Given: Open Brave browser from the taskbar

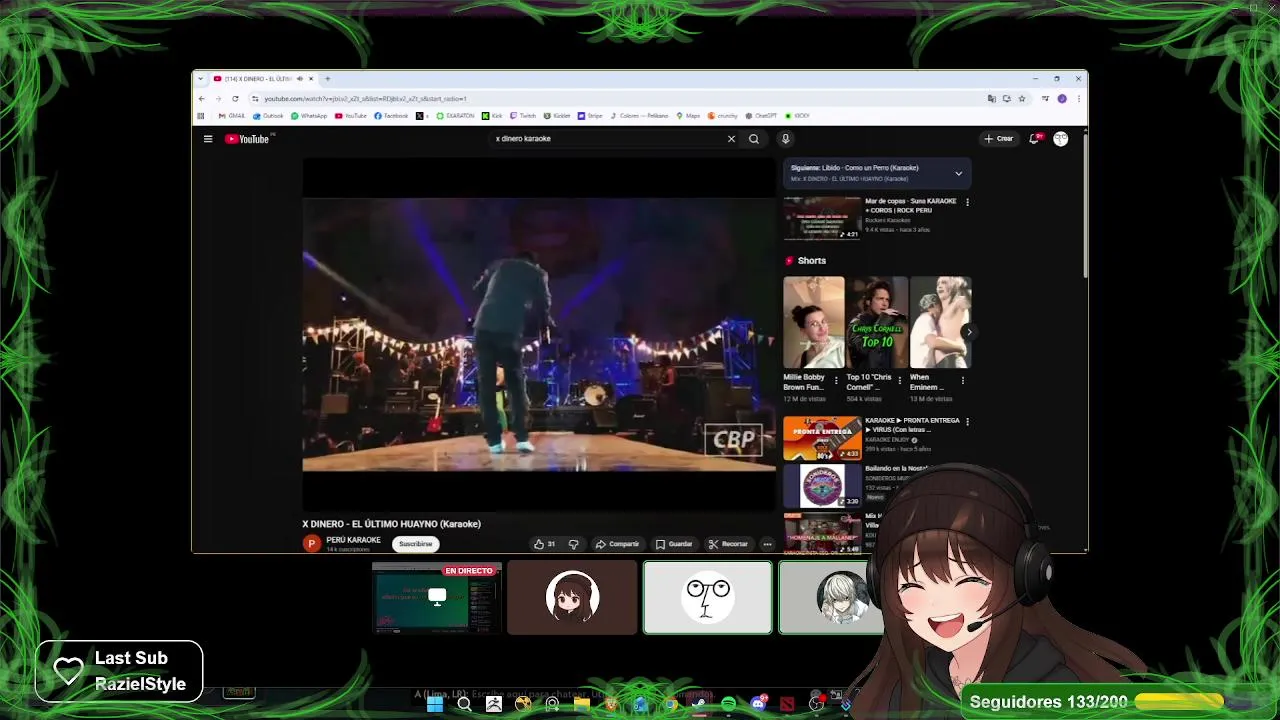Looking at the screenshot, I should coord(612,704).
